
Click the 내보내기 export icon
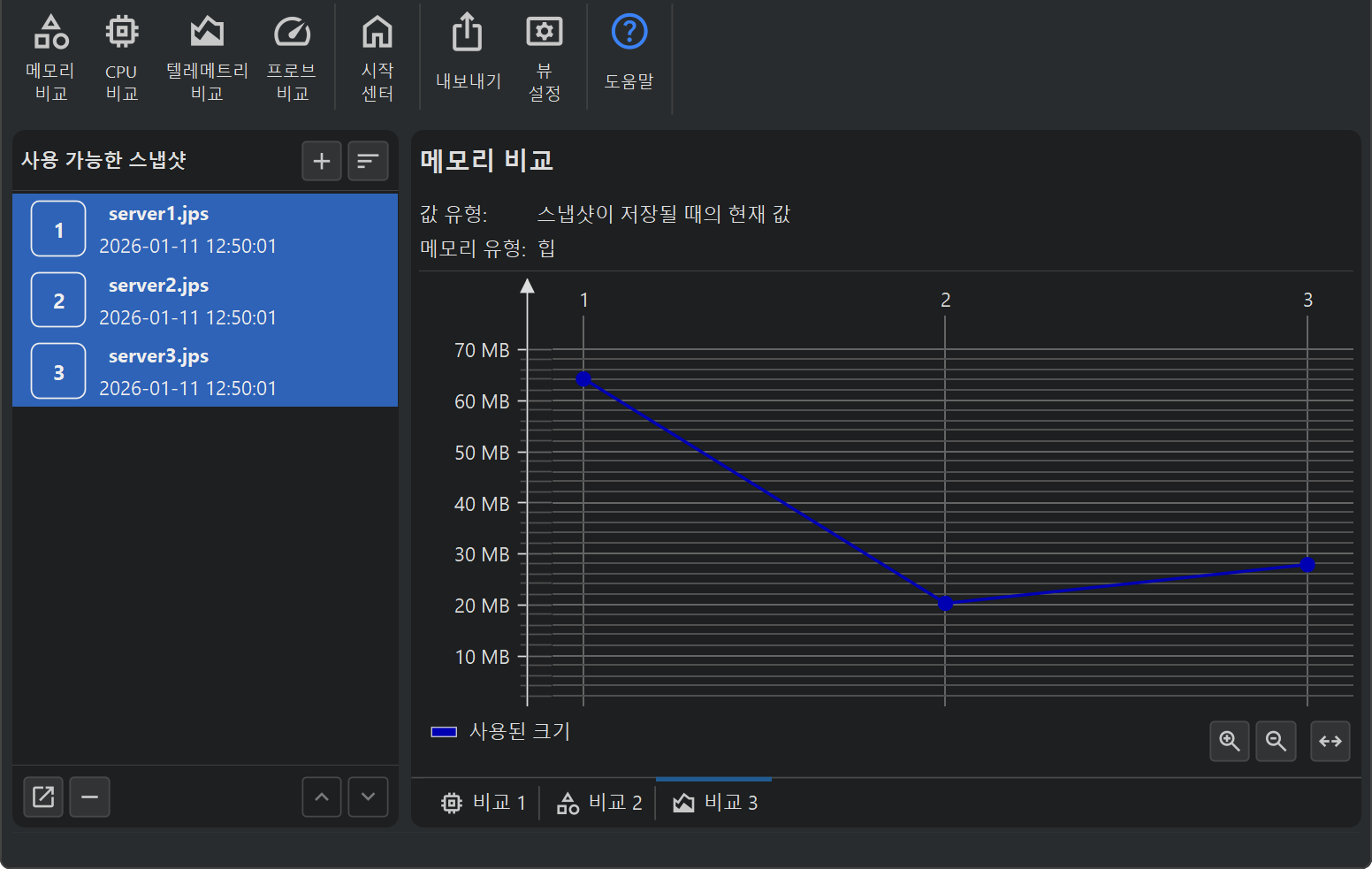pos(468,53)
